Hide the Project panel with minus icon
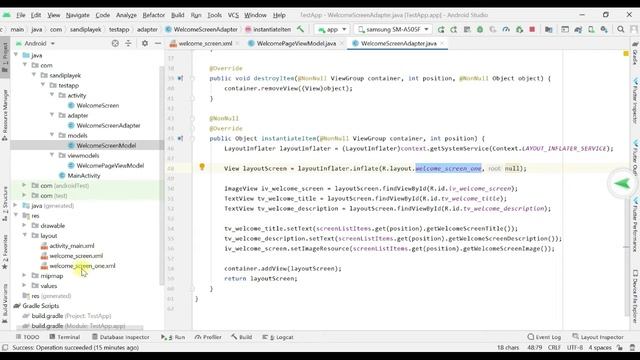The height and width of the screenshot is (360, 640). (158, 43)
